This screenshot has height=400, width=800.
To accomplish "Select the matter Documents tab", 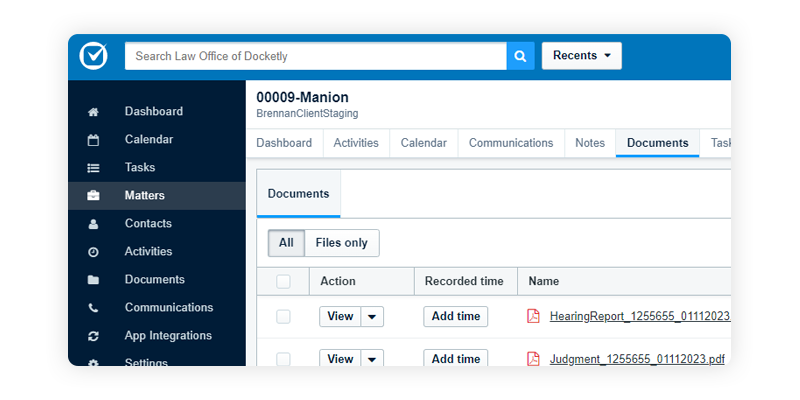I will (658, 143).
